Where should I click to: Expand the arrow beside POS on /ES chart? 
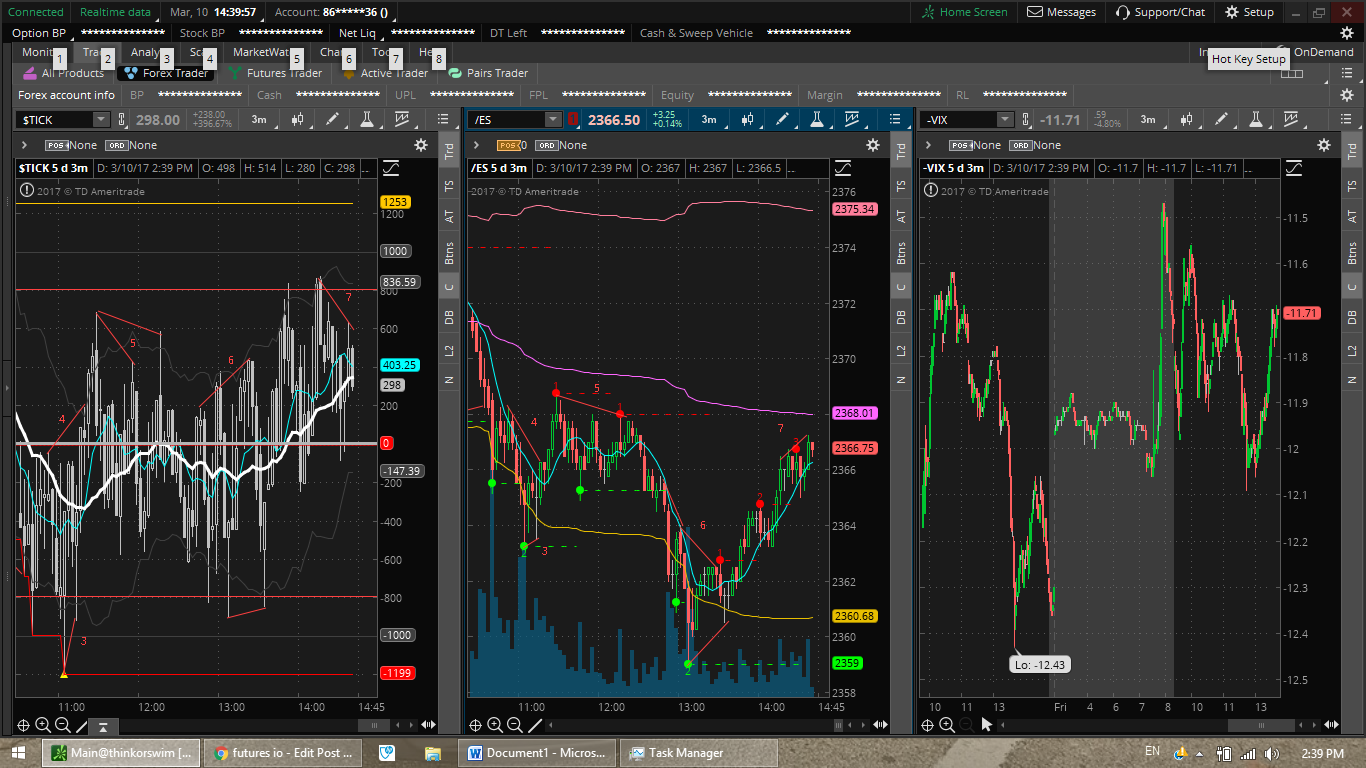(476, 145)
